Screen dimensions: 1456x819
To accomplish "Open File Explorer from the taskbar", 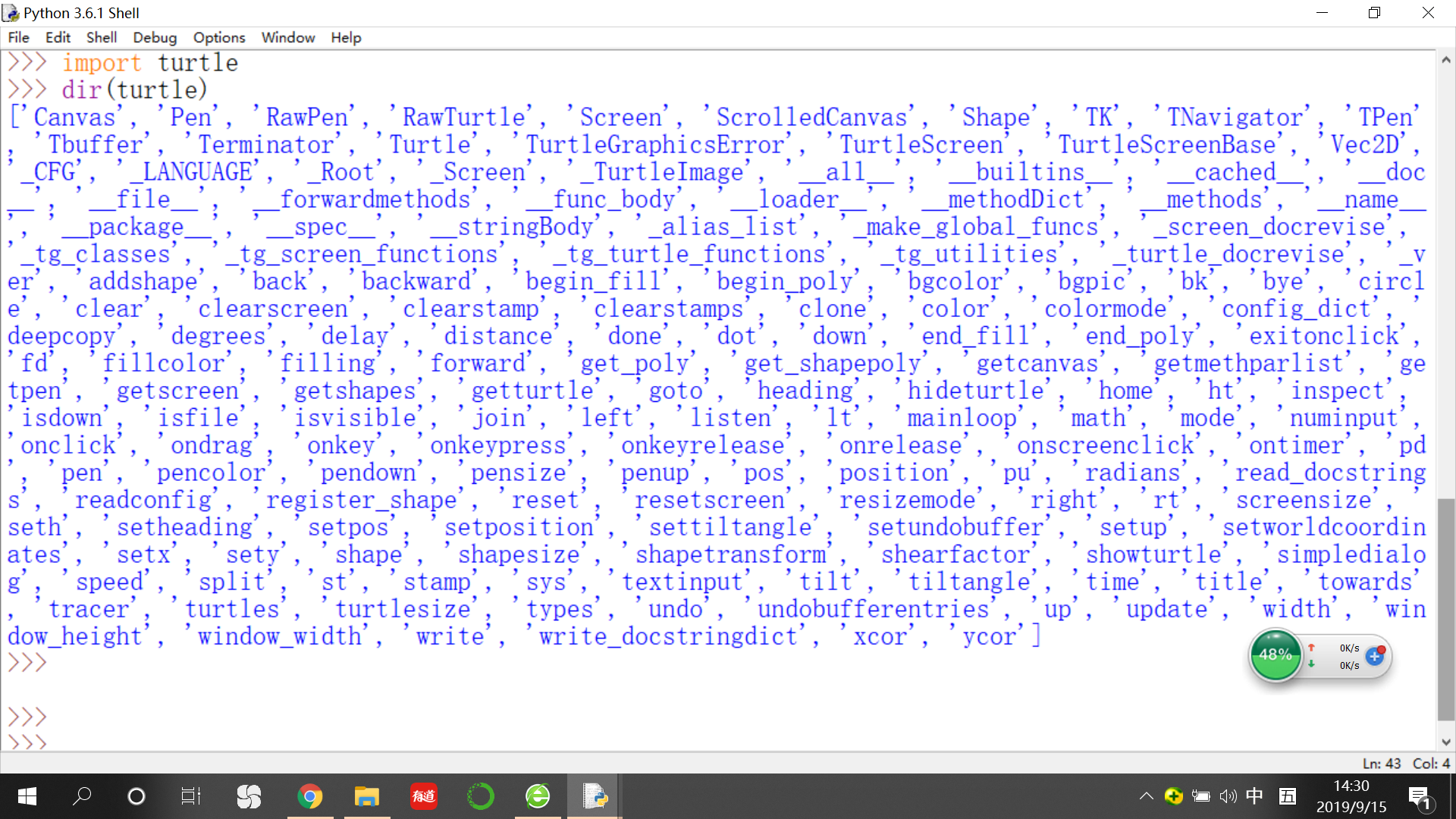I will point(366,796).
